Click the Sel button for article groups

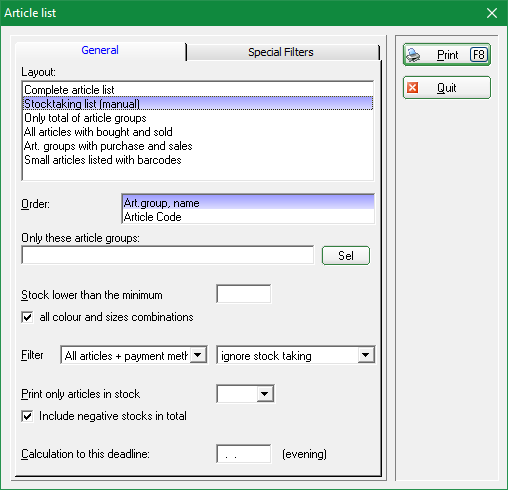(x=346, y=256)
